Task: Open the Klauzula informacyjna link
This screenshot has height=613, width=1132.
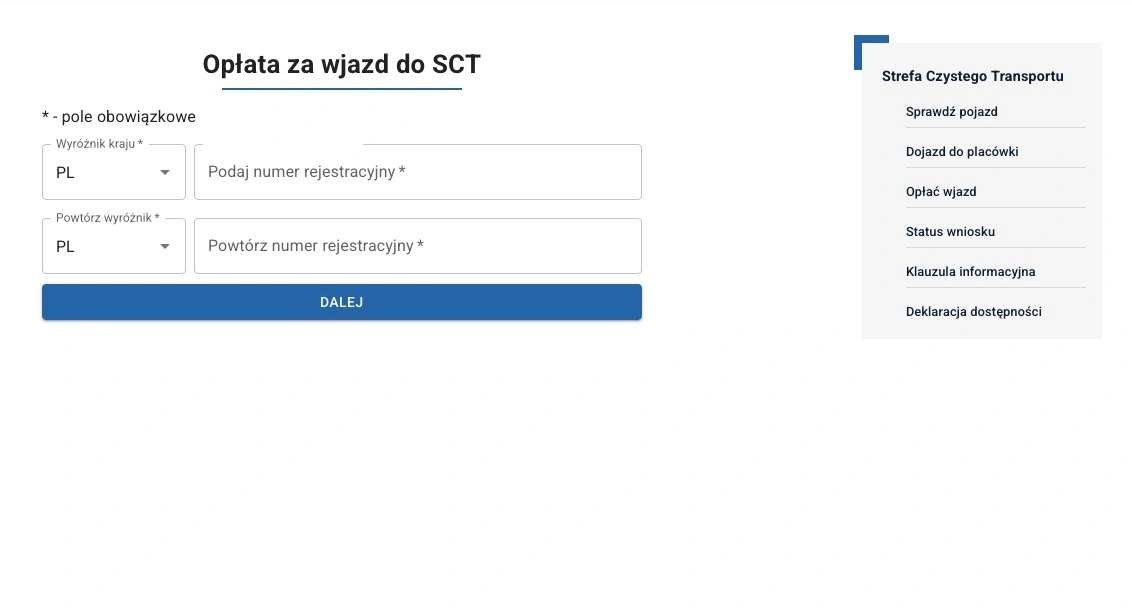Action: 970,272
